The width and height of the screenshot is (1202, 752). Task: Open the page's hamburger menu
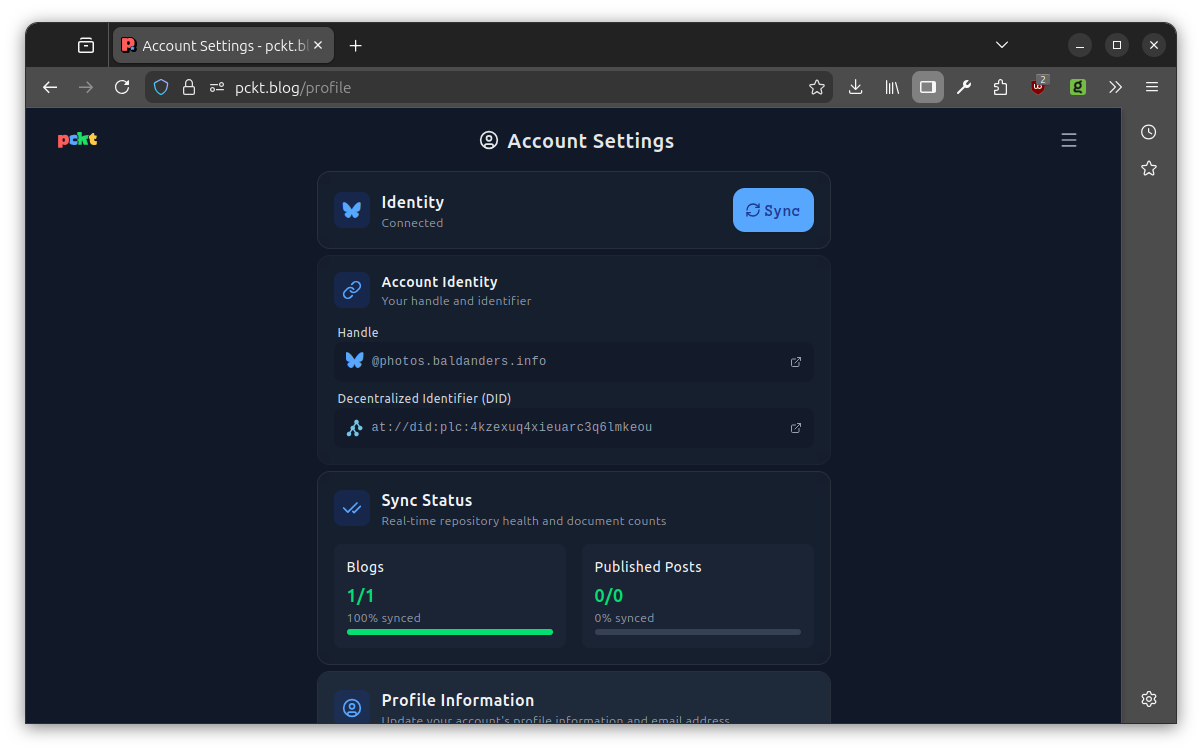click(x=1069, y=140)
